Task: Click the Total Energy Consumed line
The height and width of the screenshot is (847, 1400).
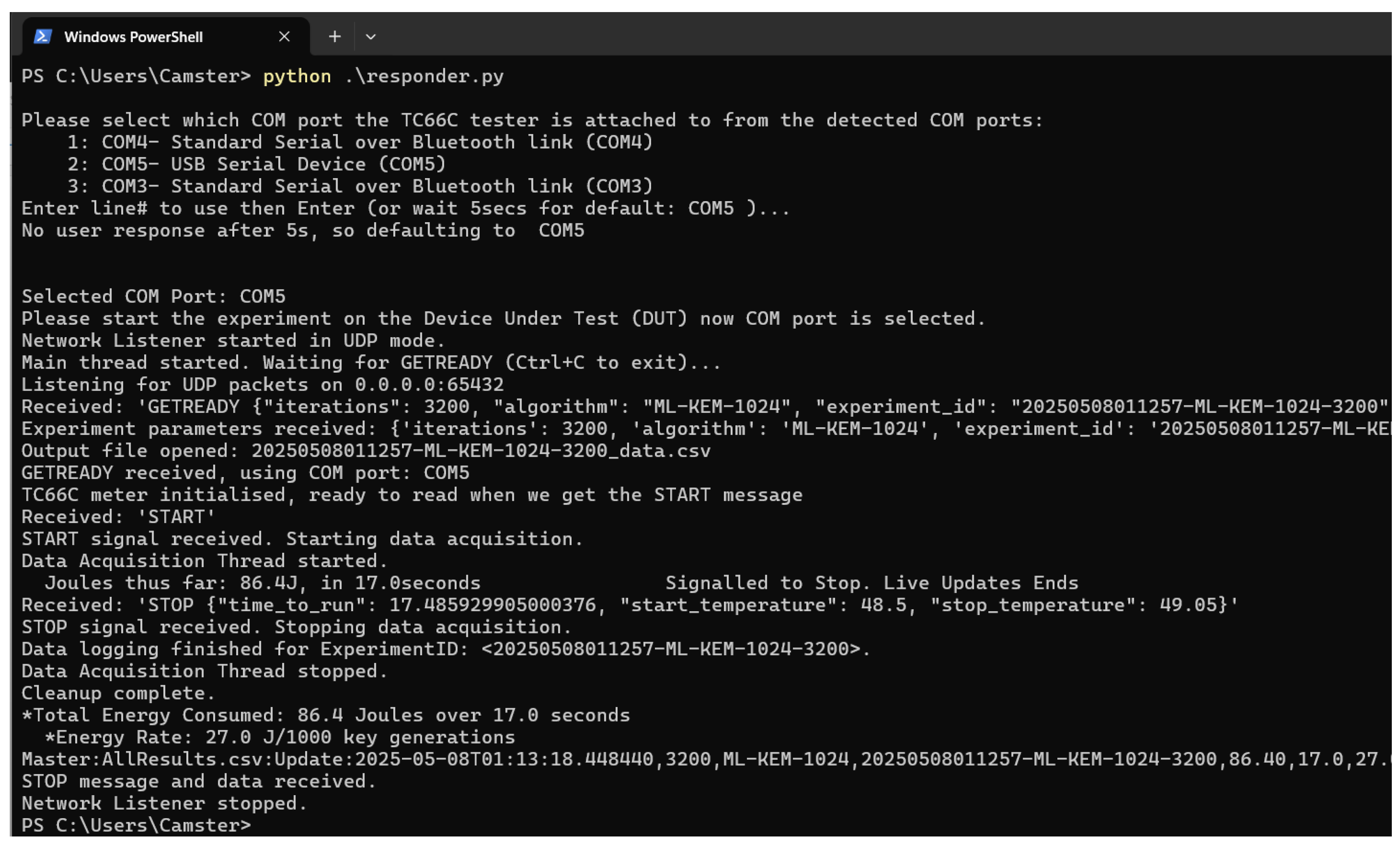Action: coord(326,715)
